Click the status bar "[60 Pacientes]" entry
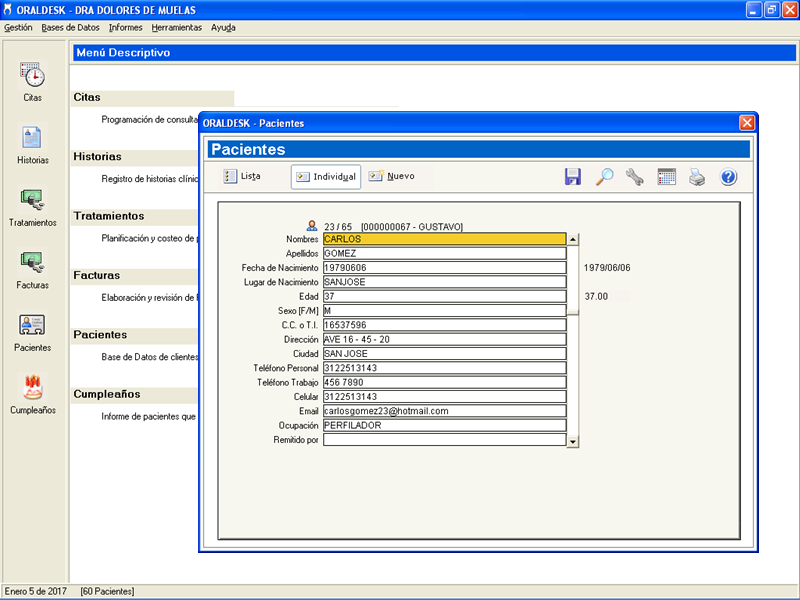 click(107, 591)
